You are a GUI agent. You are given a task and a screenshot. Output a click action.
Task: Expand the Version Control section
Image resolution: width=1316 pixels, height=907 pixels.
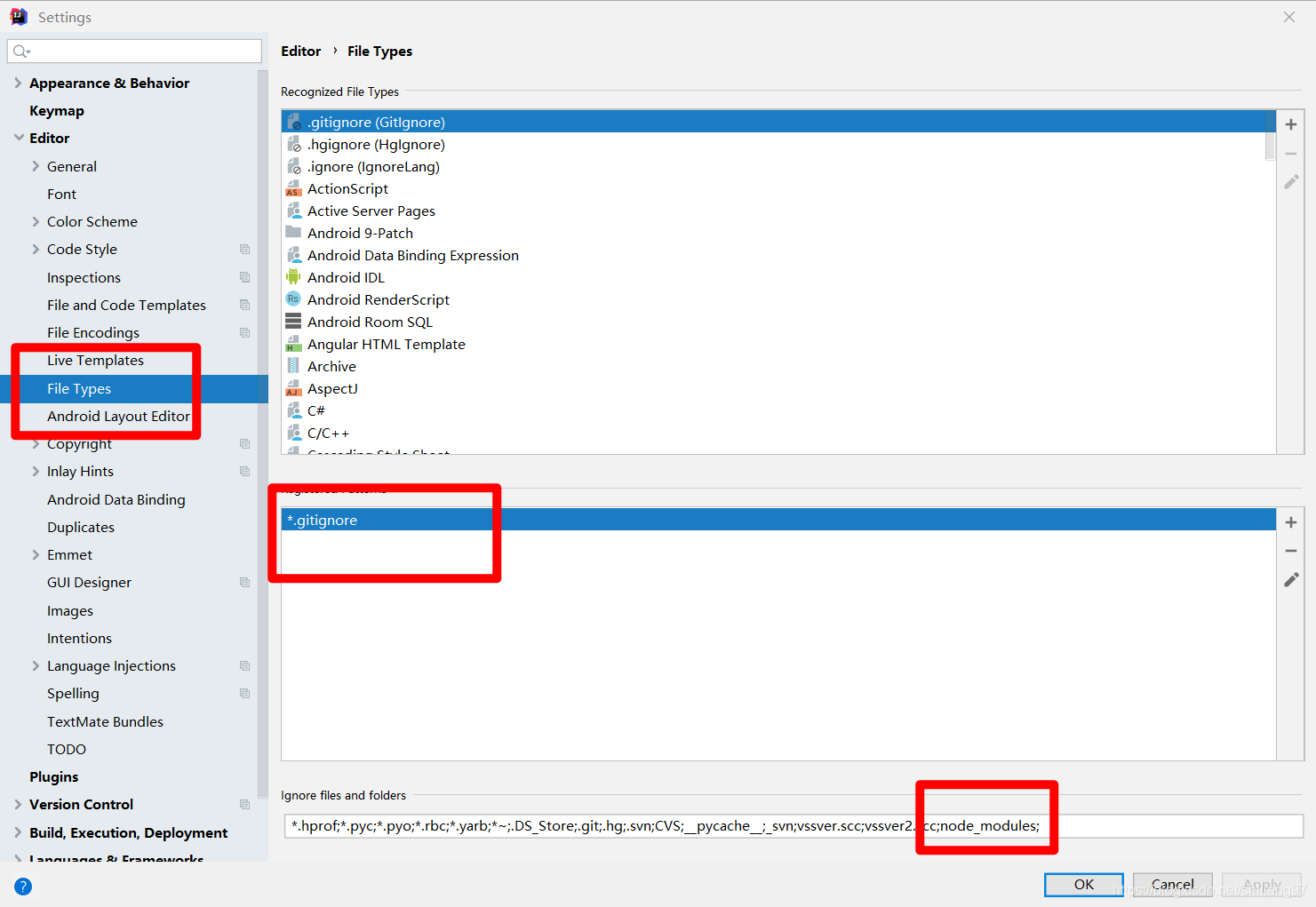[18, 804]
